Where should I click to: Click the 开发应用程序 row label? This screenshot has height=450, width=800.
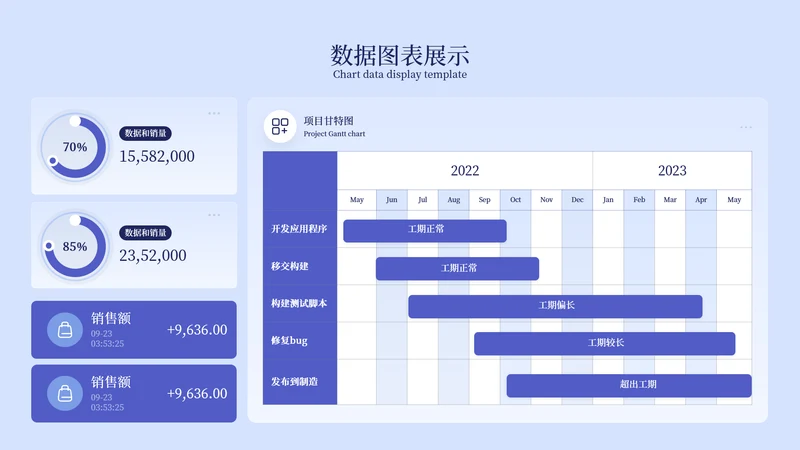click(x=299, y=229)
